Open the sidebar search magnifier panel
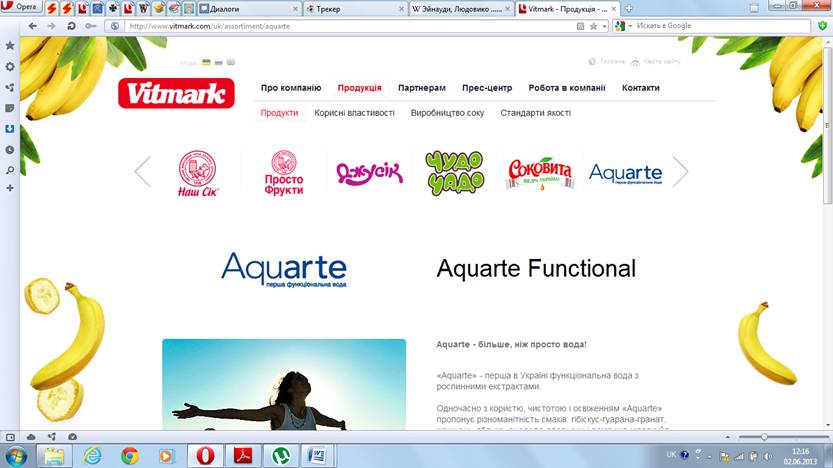This screenshot has width=833, height=468. coord(10,171)
